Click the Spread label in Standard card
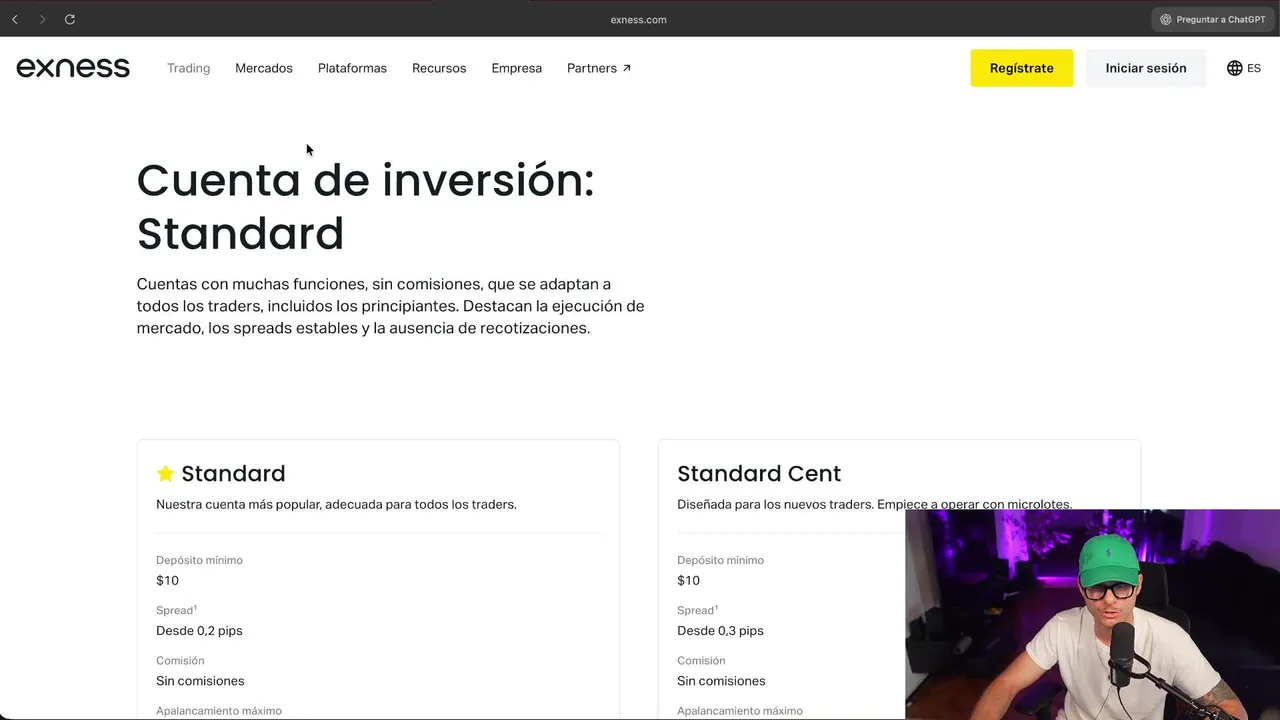The width and height of the screenshot is (1280, 720). [x=176, y=610]
